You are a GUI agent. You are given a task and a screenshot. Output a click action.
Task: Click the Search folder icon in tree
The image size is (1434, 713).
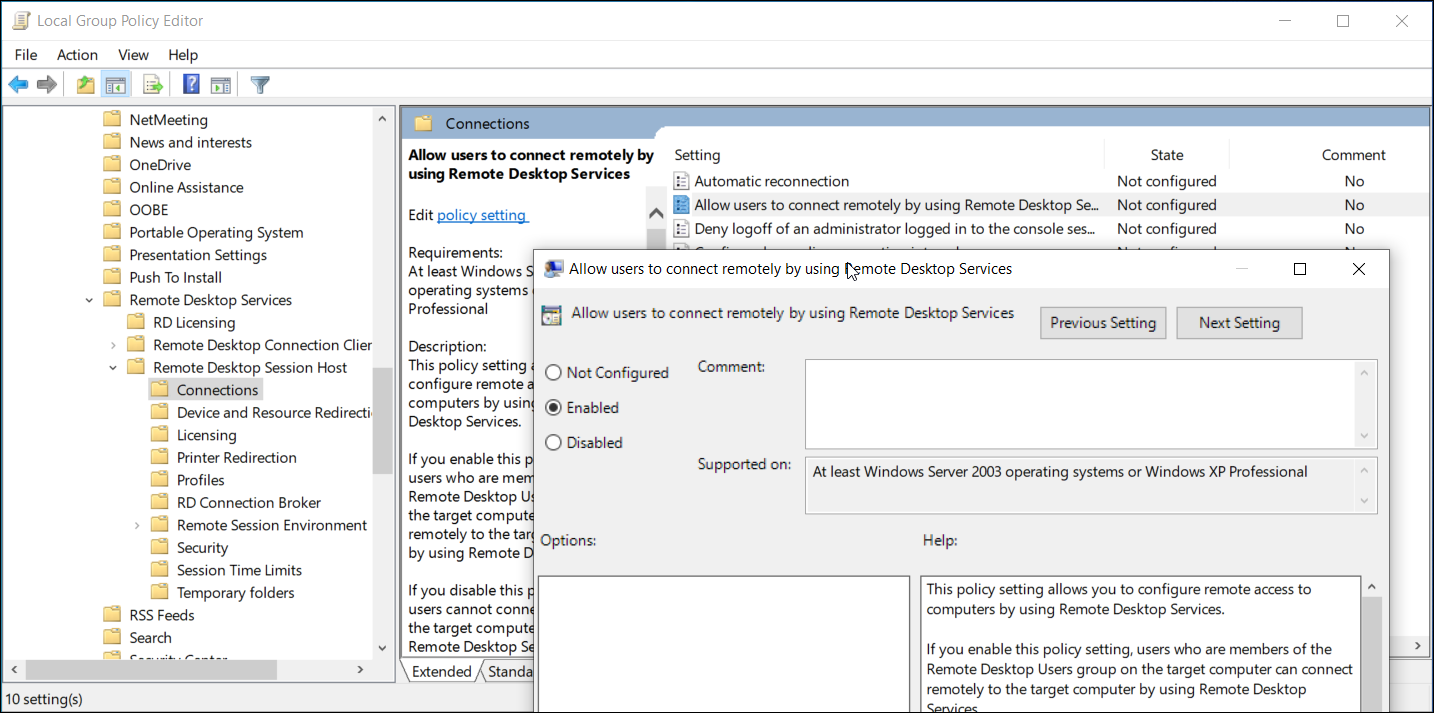(112, 637)
